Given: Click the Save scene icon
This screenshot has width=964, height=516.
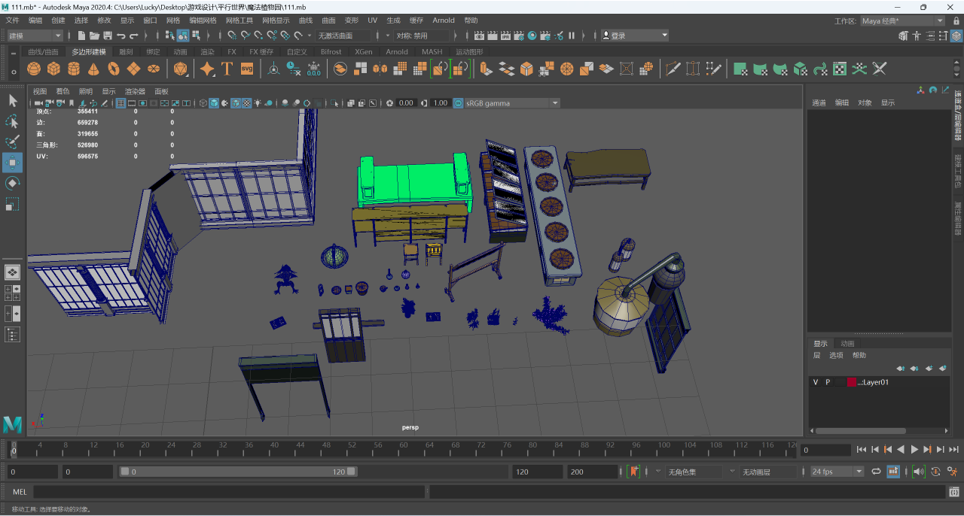Looking at the screenshot, I should coord(108,36).
